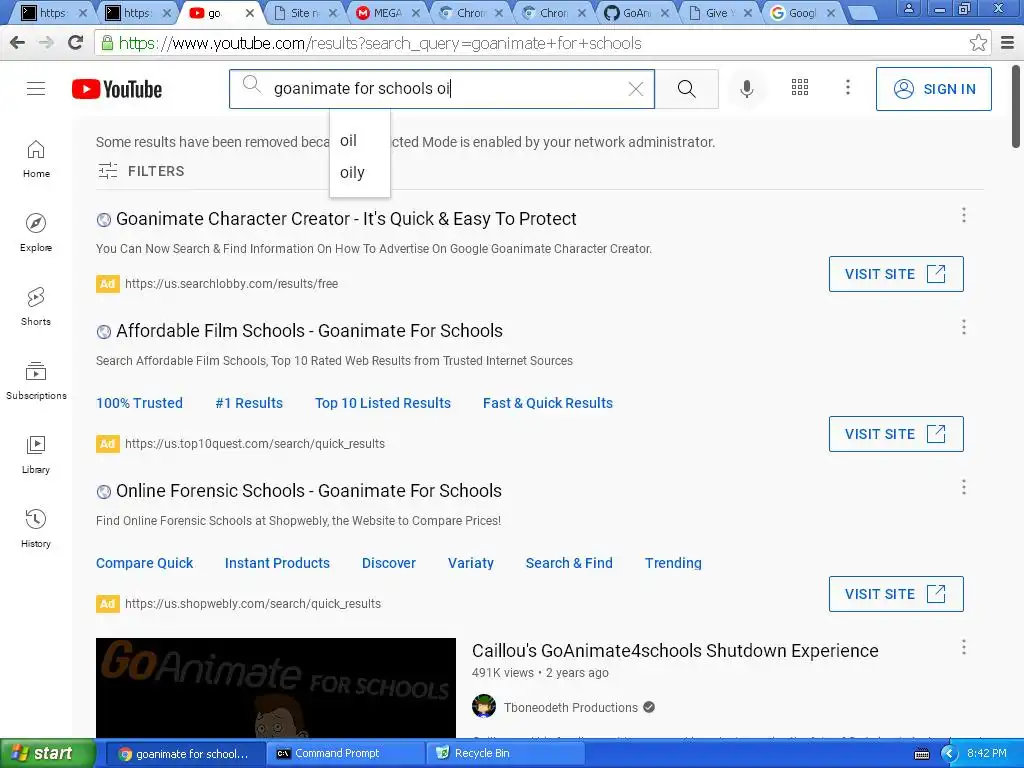Open the Chrome user profile icon

click(908, 8)
